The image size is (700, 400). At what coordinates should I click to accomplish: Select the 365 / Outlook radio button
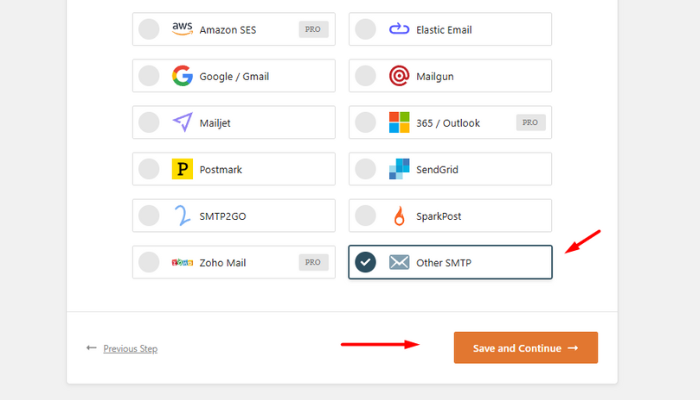pyautogui.click(x=366, y=122)
